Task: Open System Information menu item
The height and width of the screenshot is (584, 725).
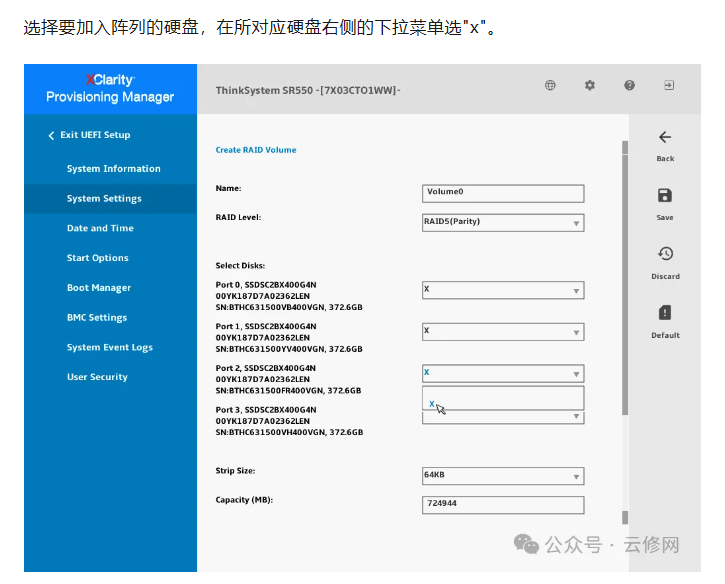Action: coord(113,169)
